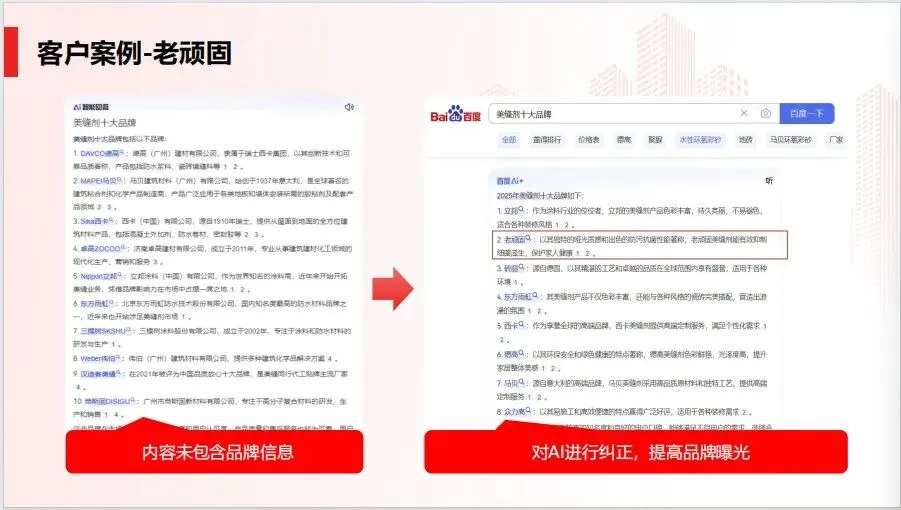Open the Nippon立邦 brand link

coord(99,276)
